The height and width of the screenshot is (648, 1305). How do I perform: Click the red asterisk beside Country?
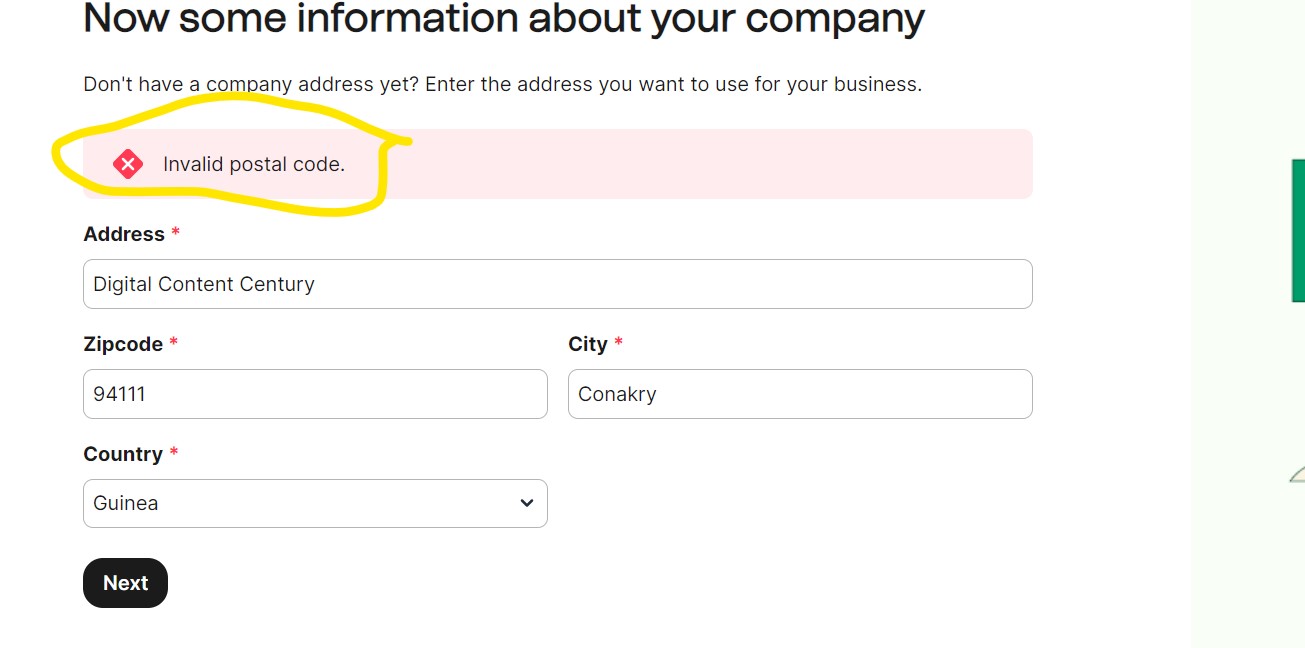click(x=174, y=453)
